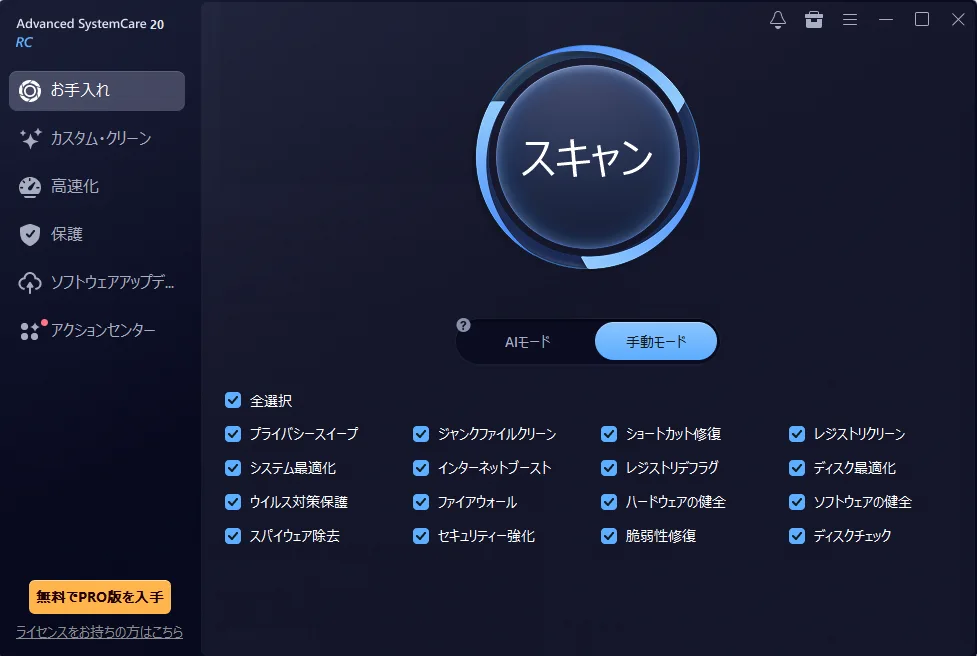Uncheck レジストリデフラグ checkbox

coord(609,468)
